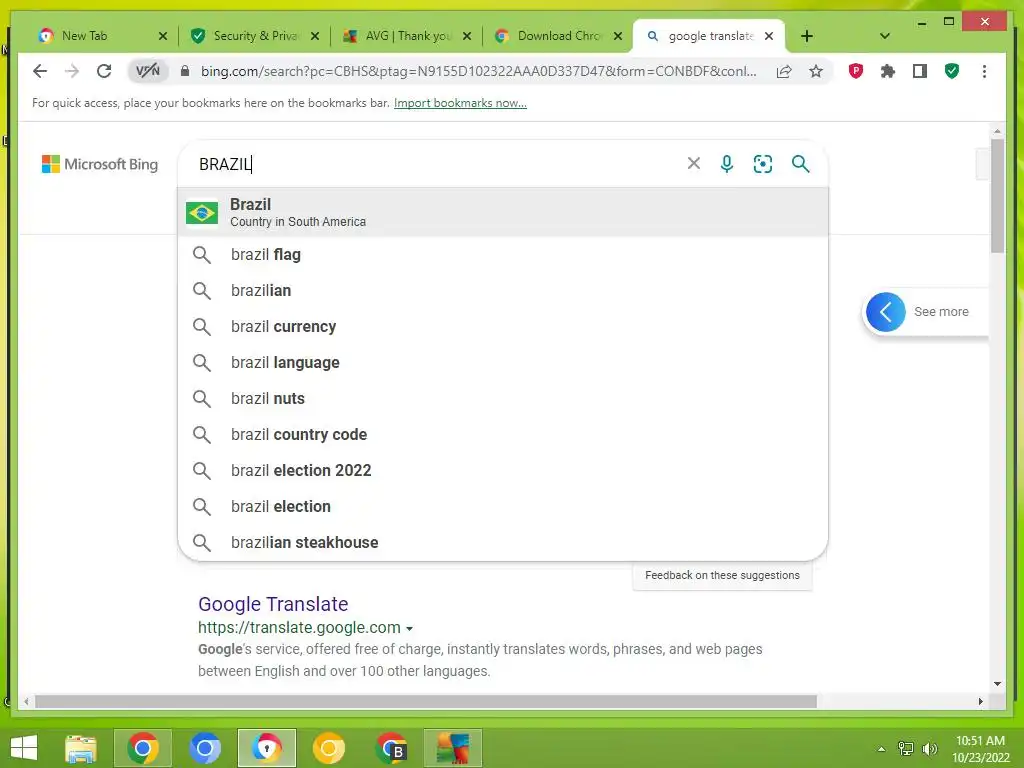Expand the tab search chevron
This screenshot has height=768, width=1024.
click(885, 36)
